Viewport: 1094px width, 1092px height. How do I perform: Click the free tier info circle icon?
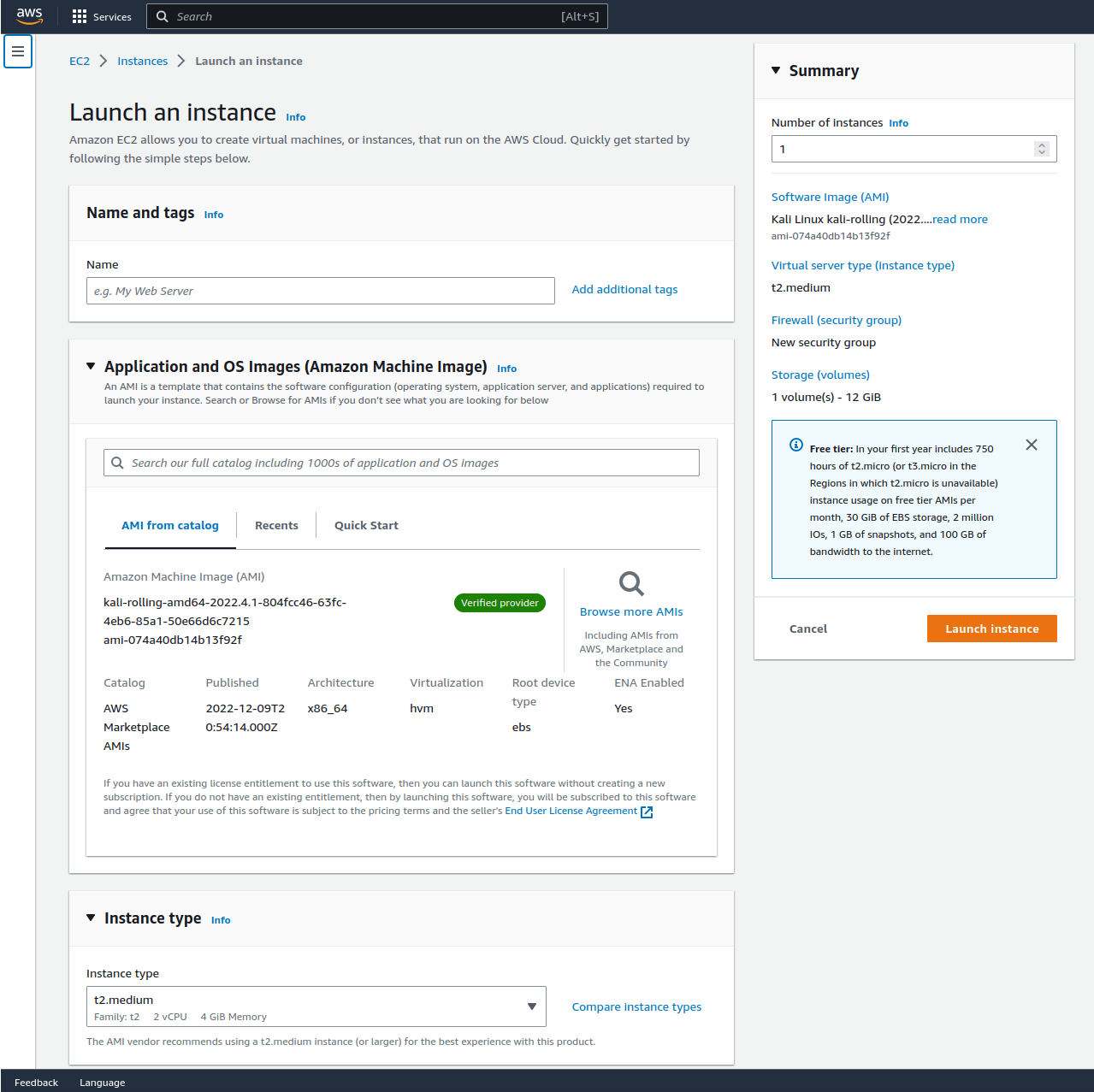795,445
